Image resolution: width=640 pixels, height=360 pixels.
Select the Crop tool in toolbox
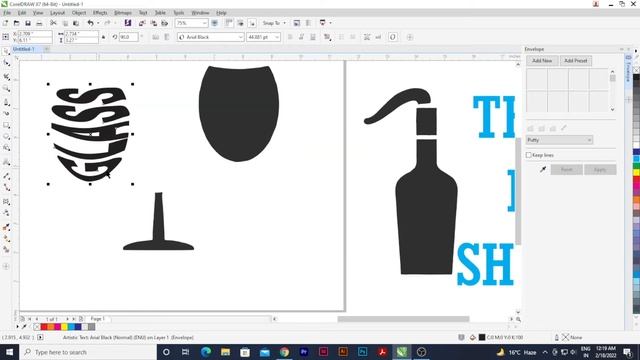coord(6,76)
